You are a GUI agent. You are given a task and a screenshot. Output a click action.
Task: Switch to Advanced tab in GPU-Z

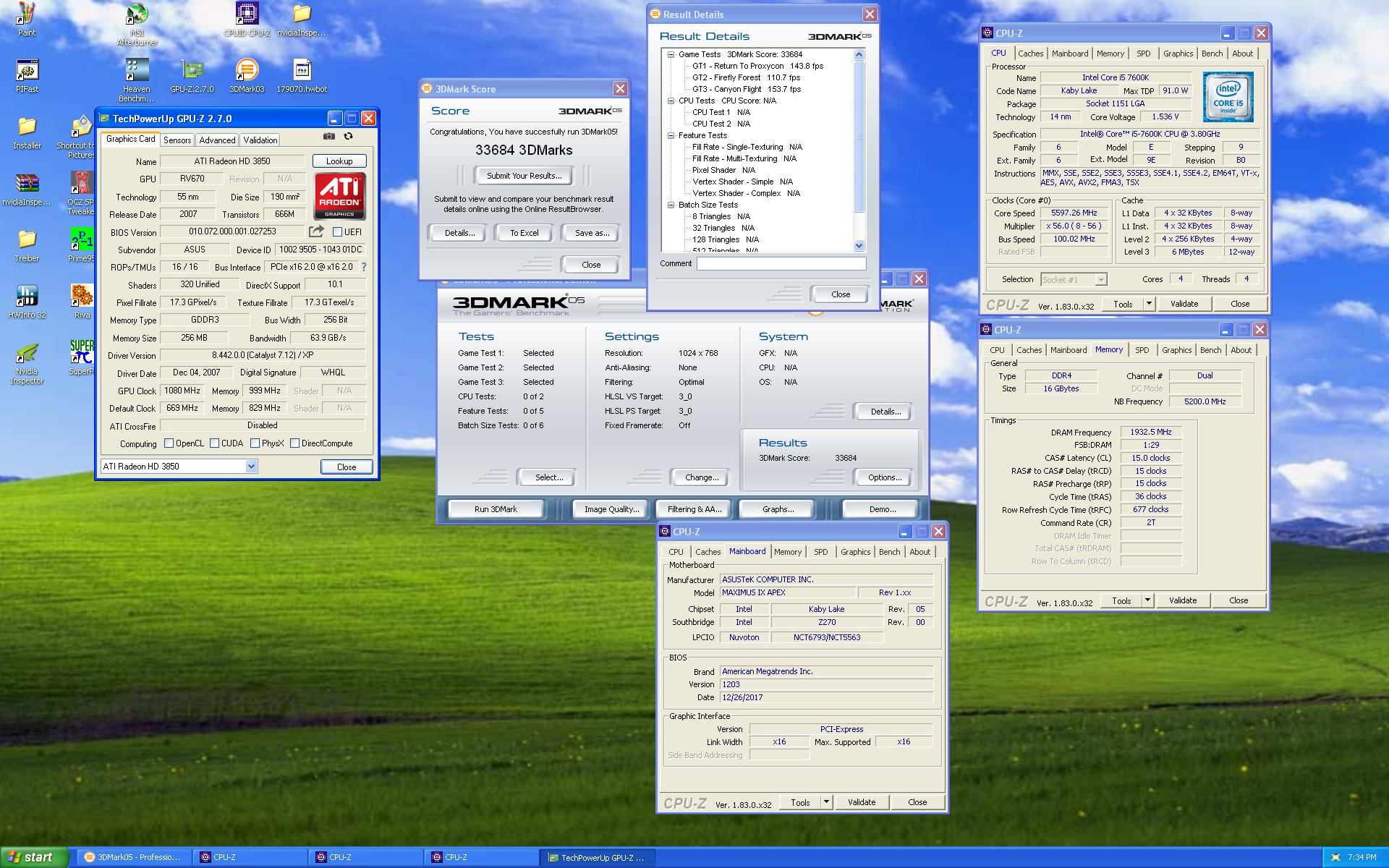point(217,140)
